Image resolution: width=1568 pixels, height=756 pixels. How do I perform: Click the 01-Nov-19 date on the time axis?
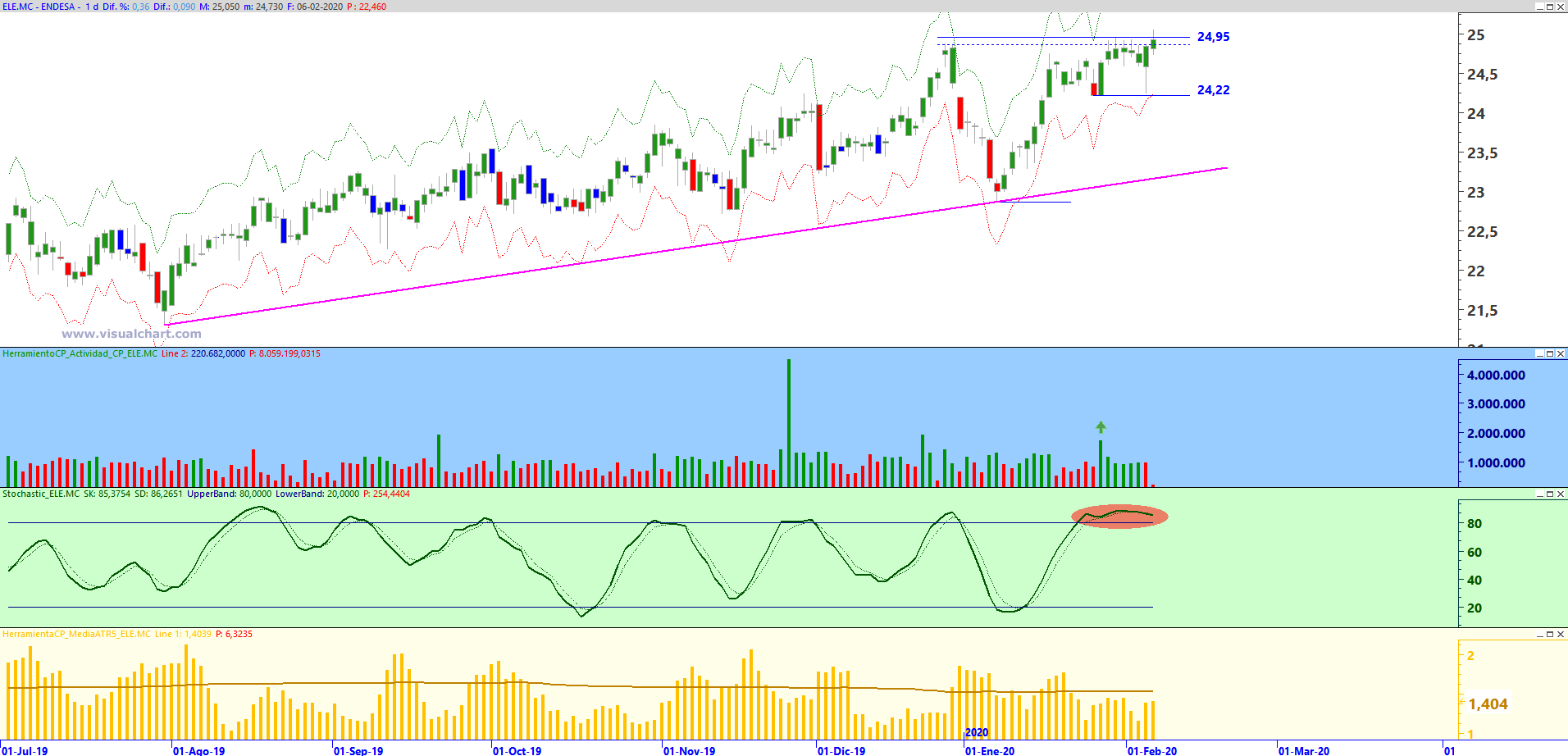coord(689,750)
